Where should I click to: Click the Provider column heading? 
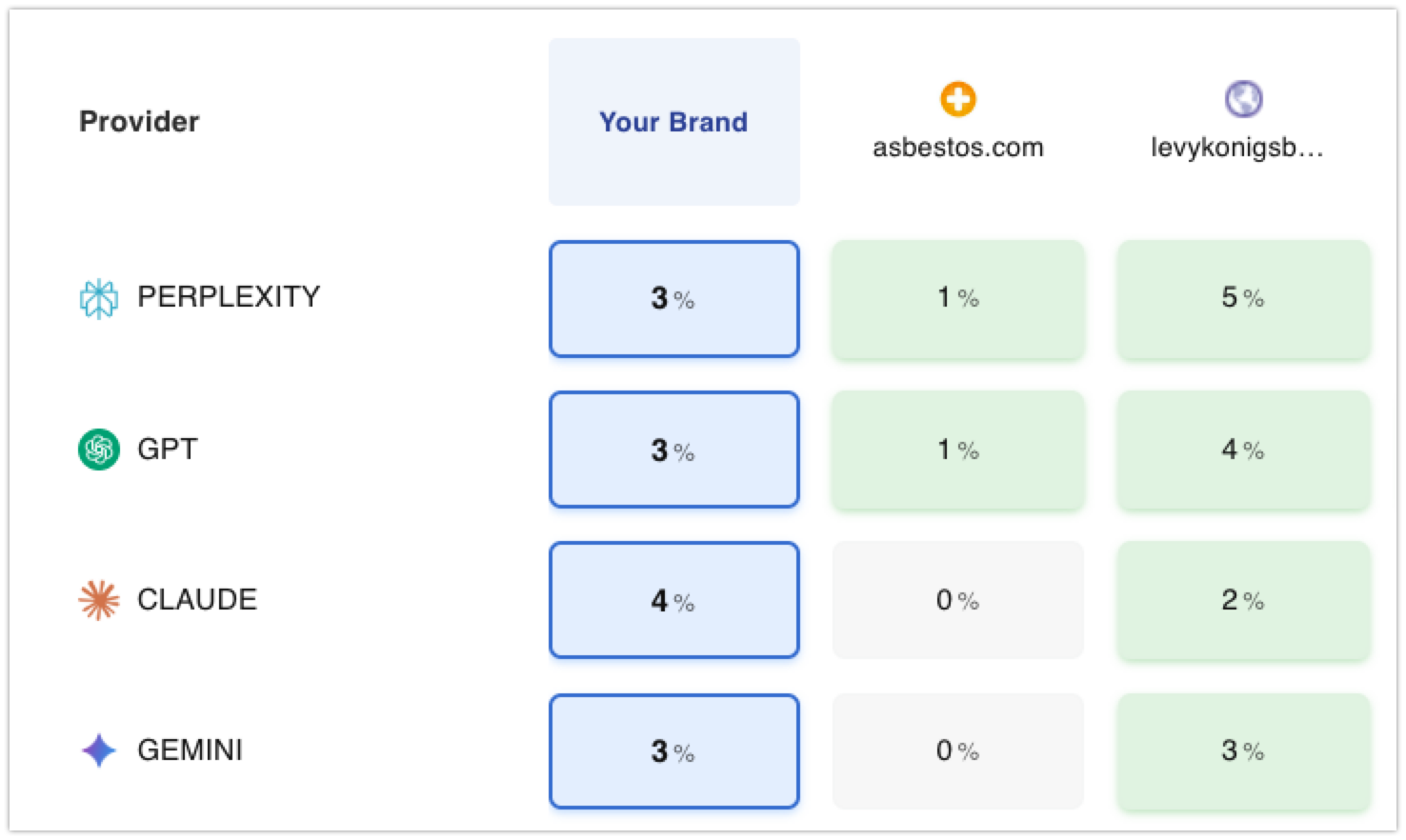point(139,121)
